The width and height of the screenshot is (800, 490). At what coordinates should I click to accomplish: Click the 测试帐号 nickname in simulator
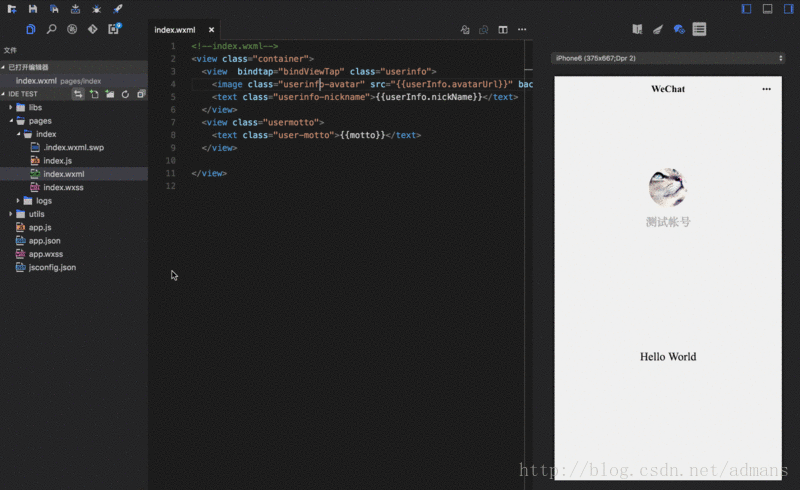[x=668, y=222]
